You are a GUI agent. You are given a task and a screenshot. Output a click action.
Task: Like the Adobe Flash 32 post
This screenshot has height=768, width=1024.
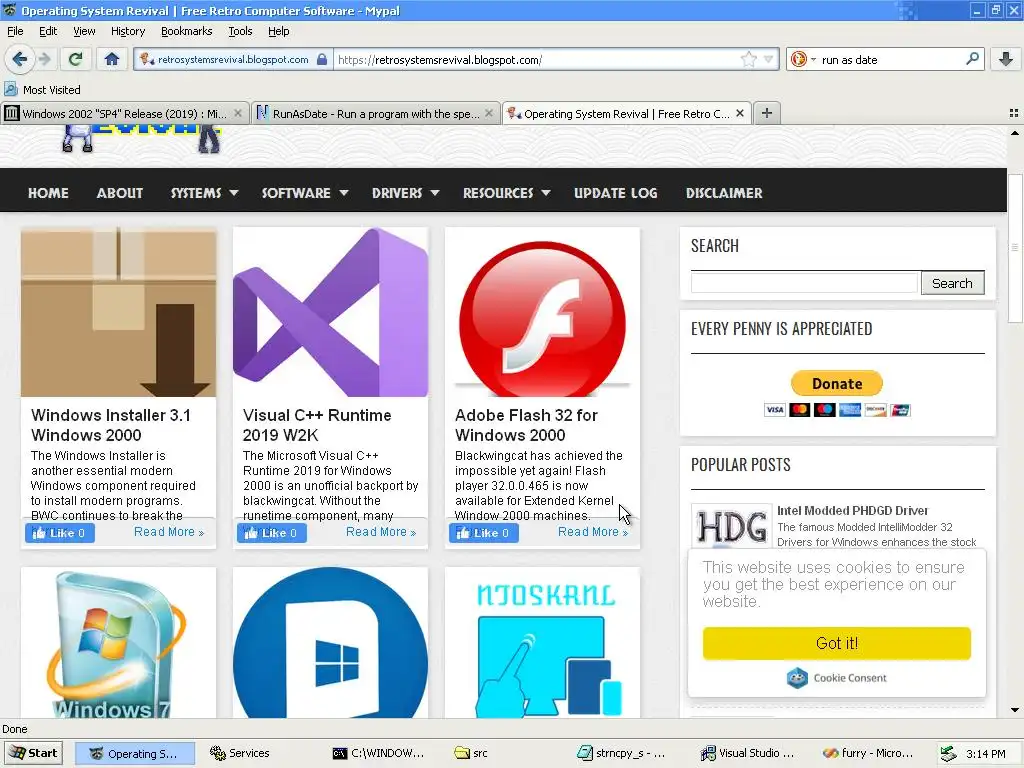coord(483,533)
